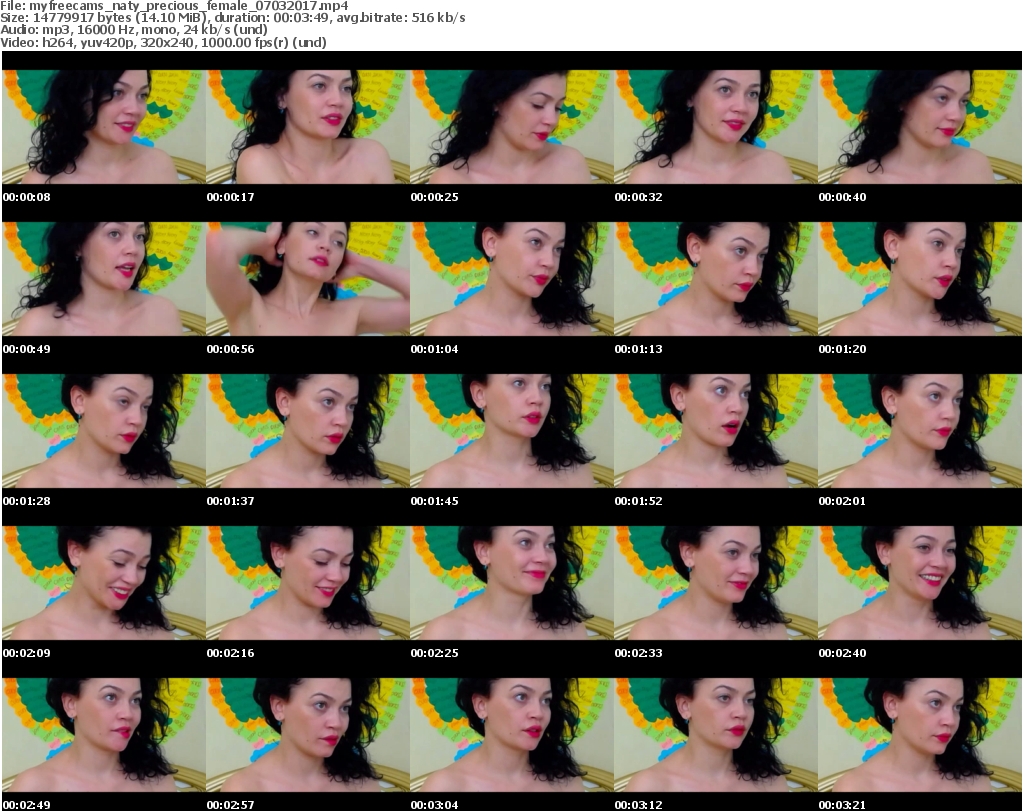The image size is (1024, 811).
Task: Click the thumbnail timestamped 00:00:32
Action: pos(716,127)
